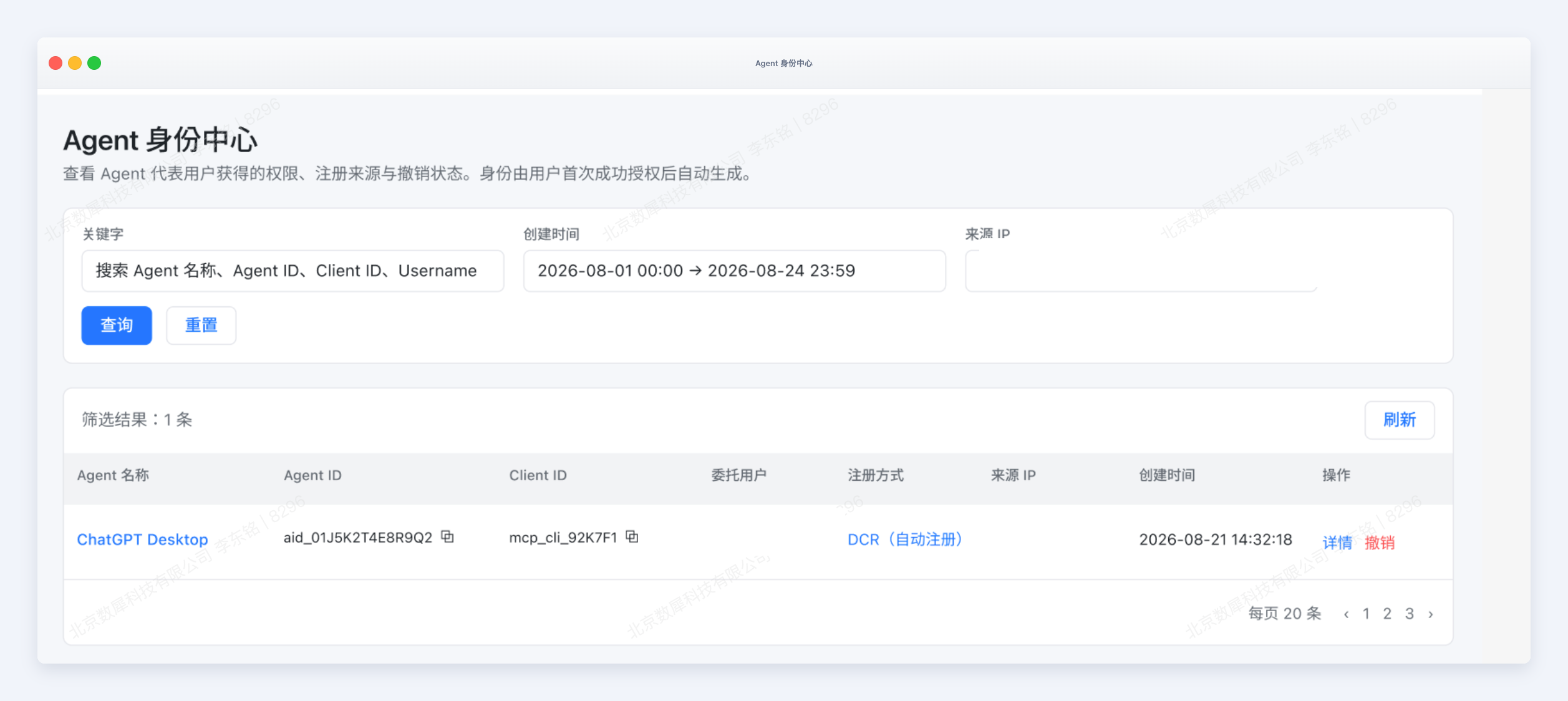
Task: Minimize the window with yellow button
Action: 75,63
